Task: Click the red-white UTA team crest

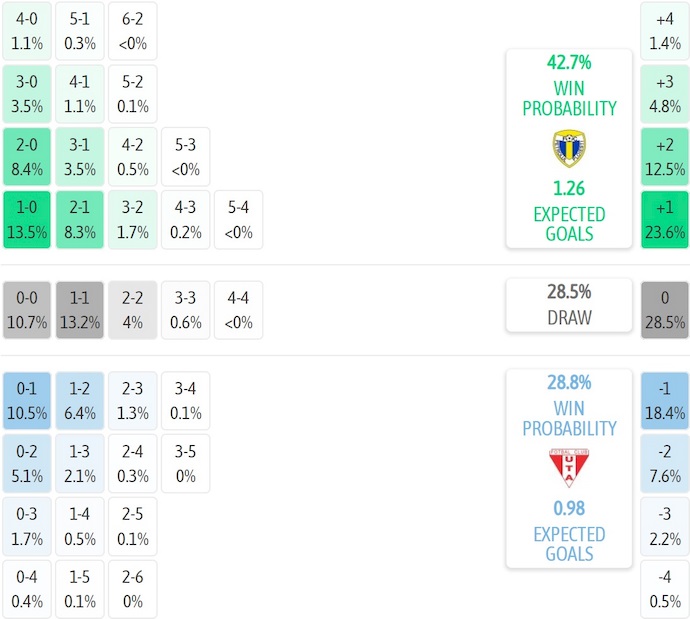Action: 568,467
